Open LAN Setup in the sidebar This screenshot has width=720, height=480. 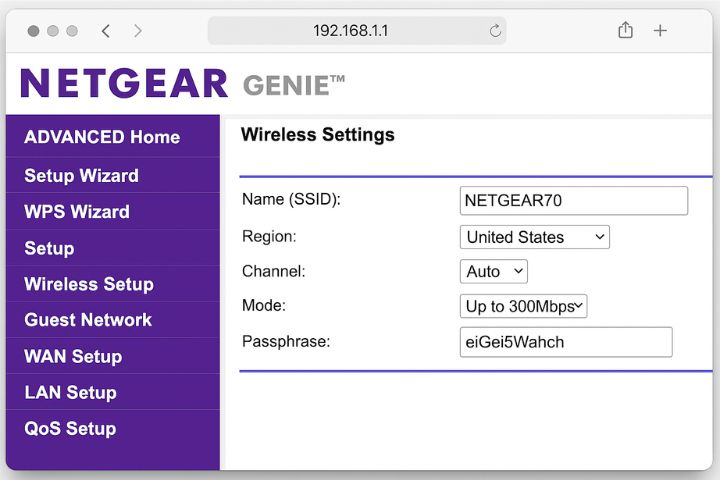click(113, 392)
